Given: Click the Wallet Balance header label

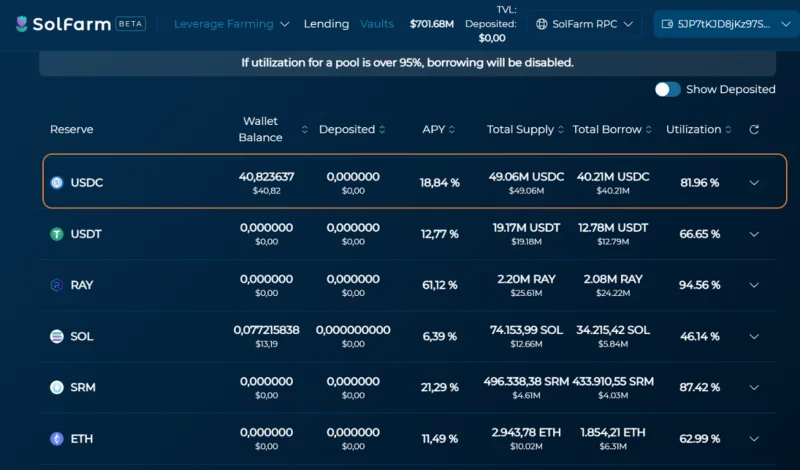Looking at the screenshot, I should tap(260, 129).
